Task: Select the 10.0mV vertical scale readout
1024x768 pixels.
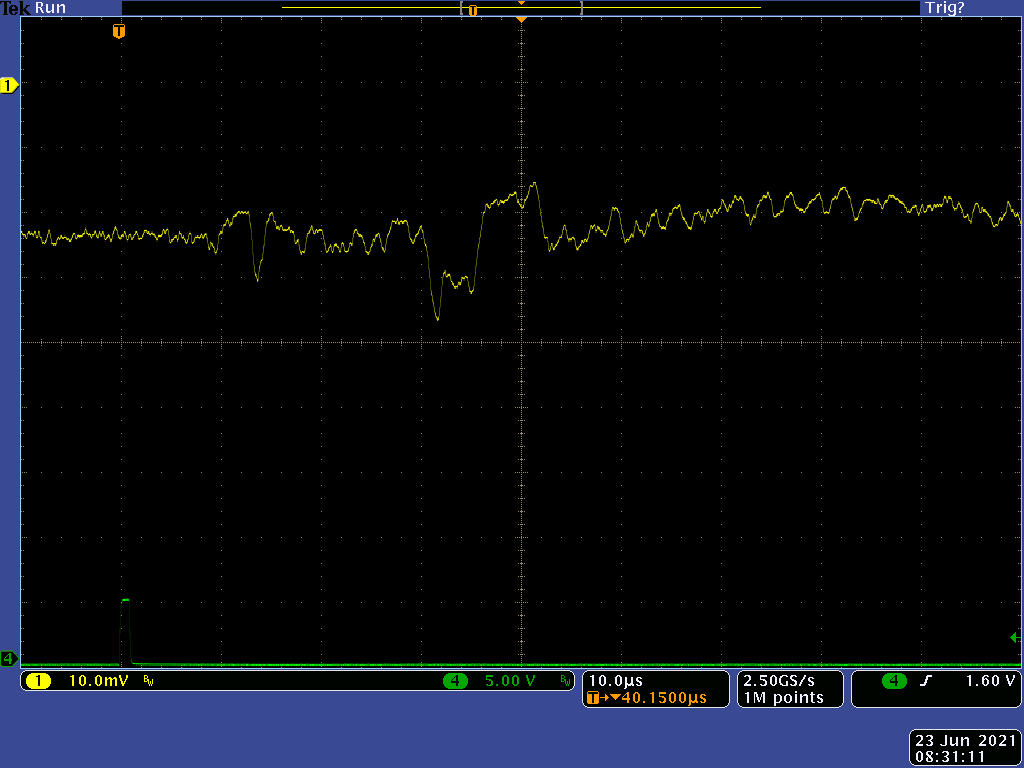Action: click(95, 681)
